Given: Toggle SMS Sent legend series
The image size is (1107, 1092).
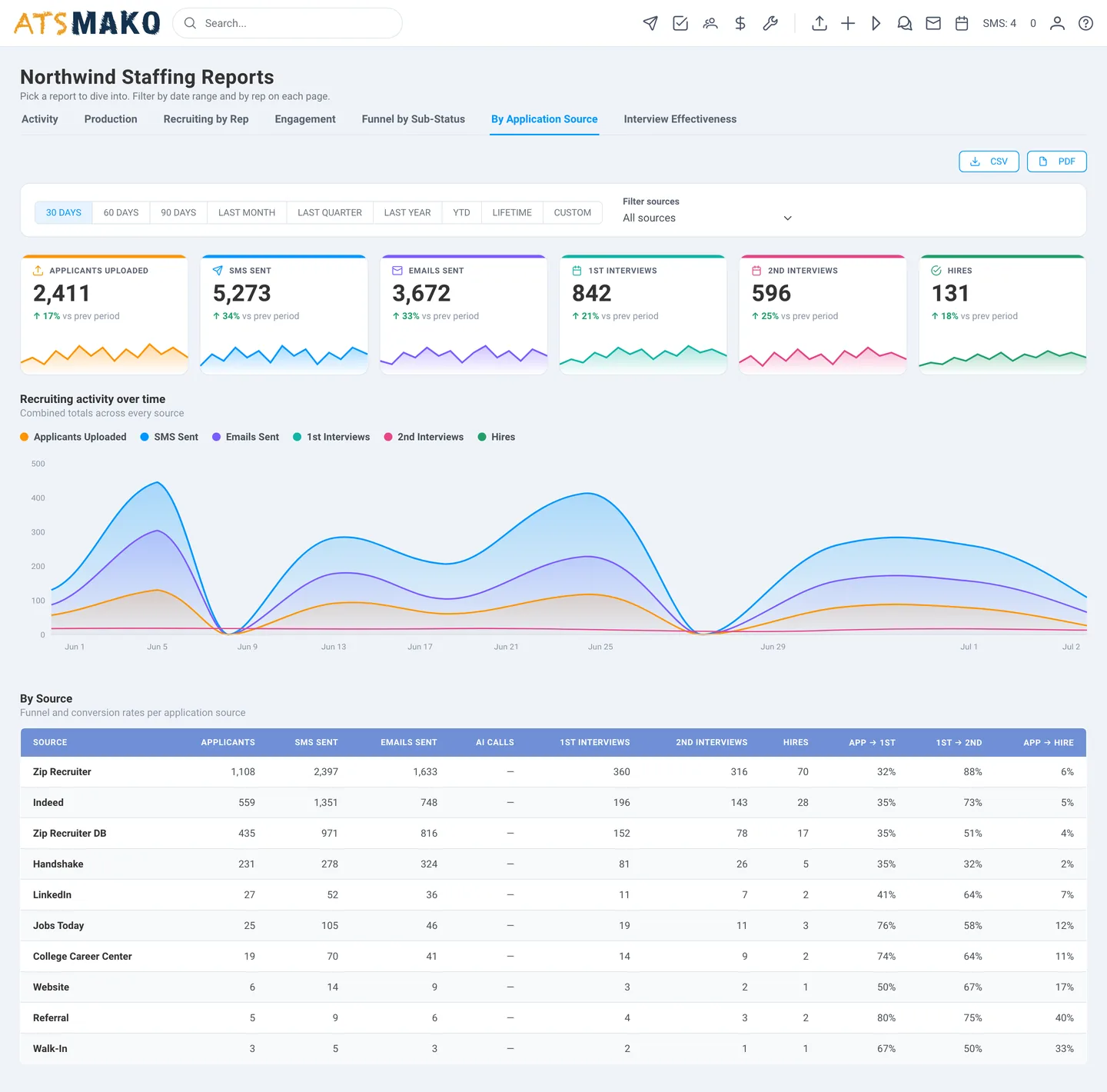Looking at the screenshot, I should [x=169, y=437].
